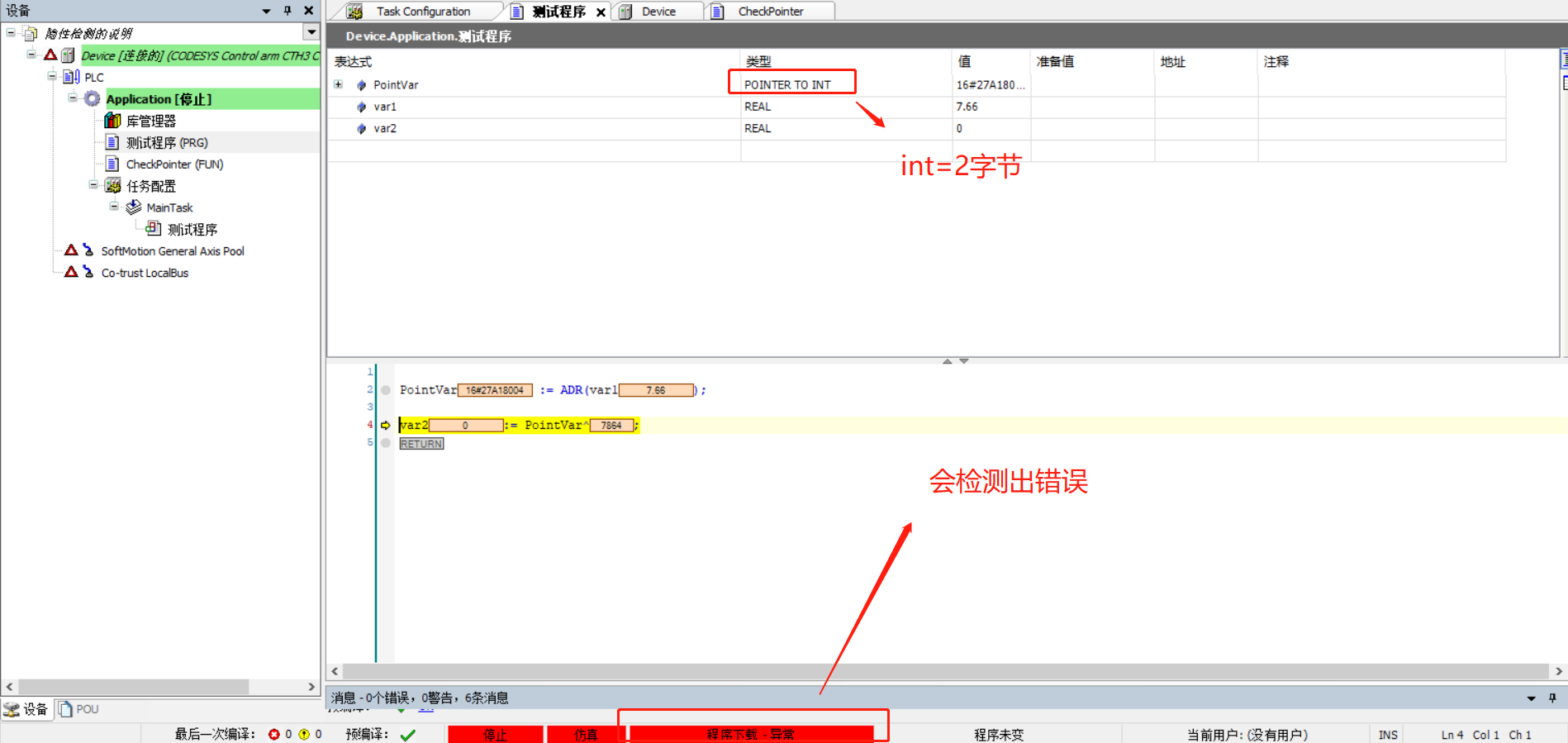Open the messages panel dropdown arrow

point(1531,698)
